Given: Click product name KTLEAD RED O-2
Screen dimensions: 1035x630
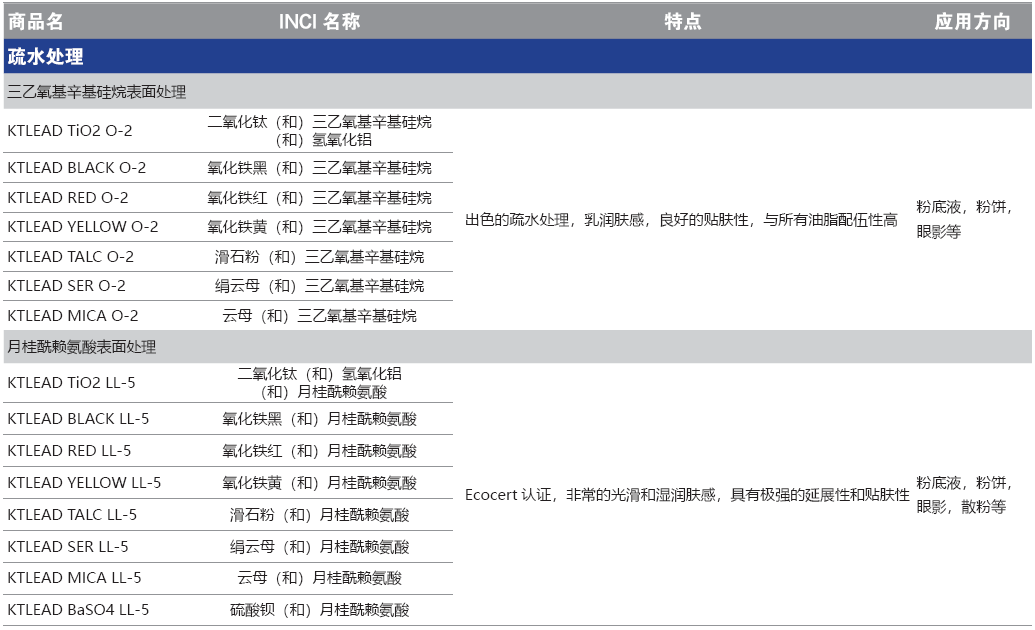Looking at the screenshot, I should (68, 197).
